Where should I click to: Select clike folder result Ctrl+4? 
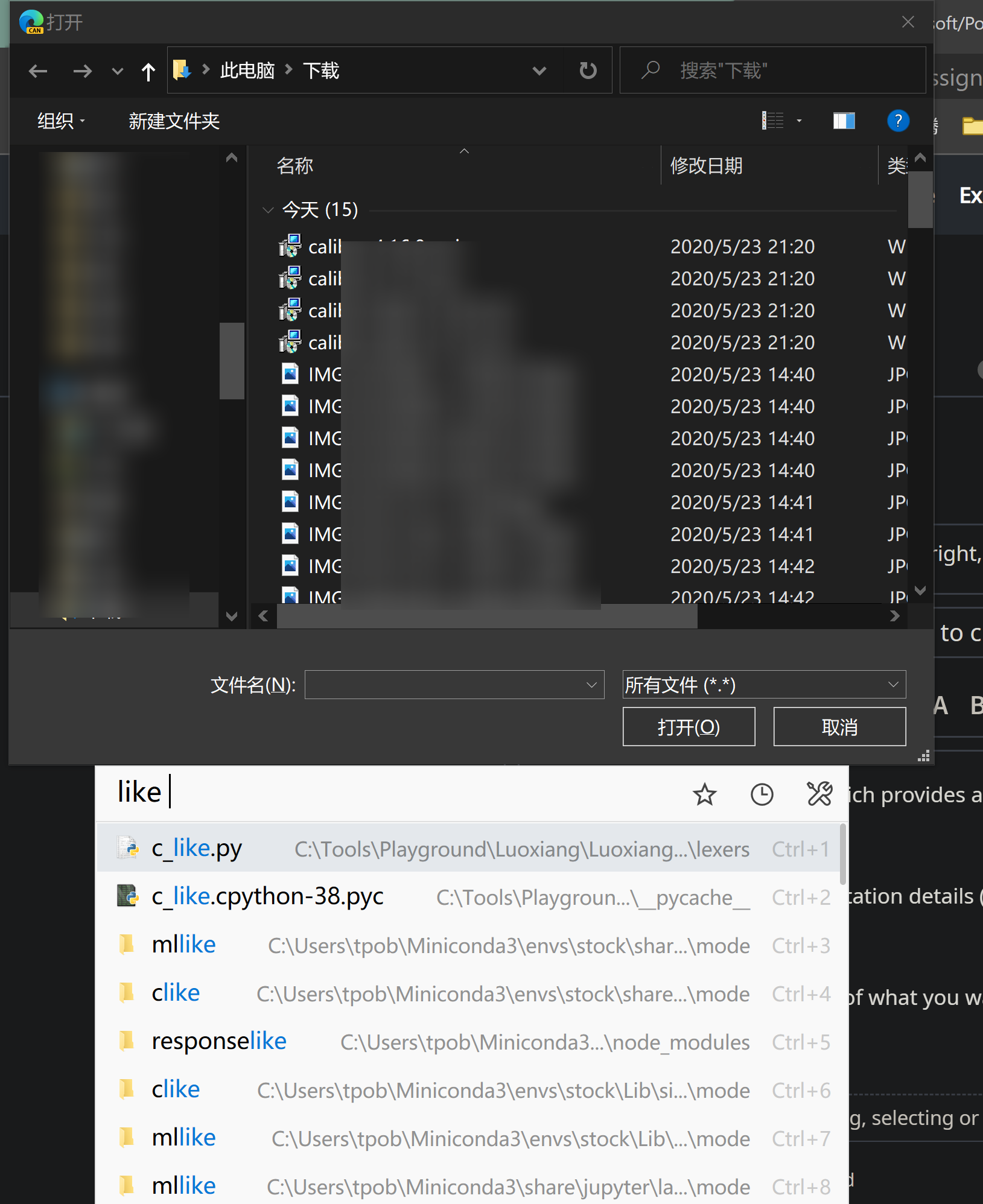pos(468,993)
